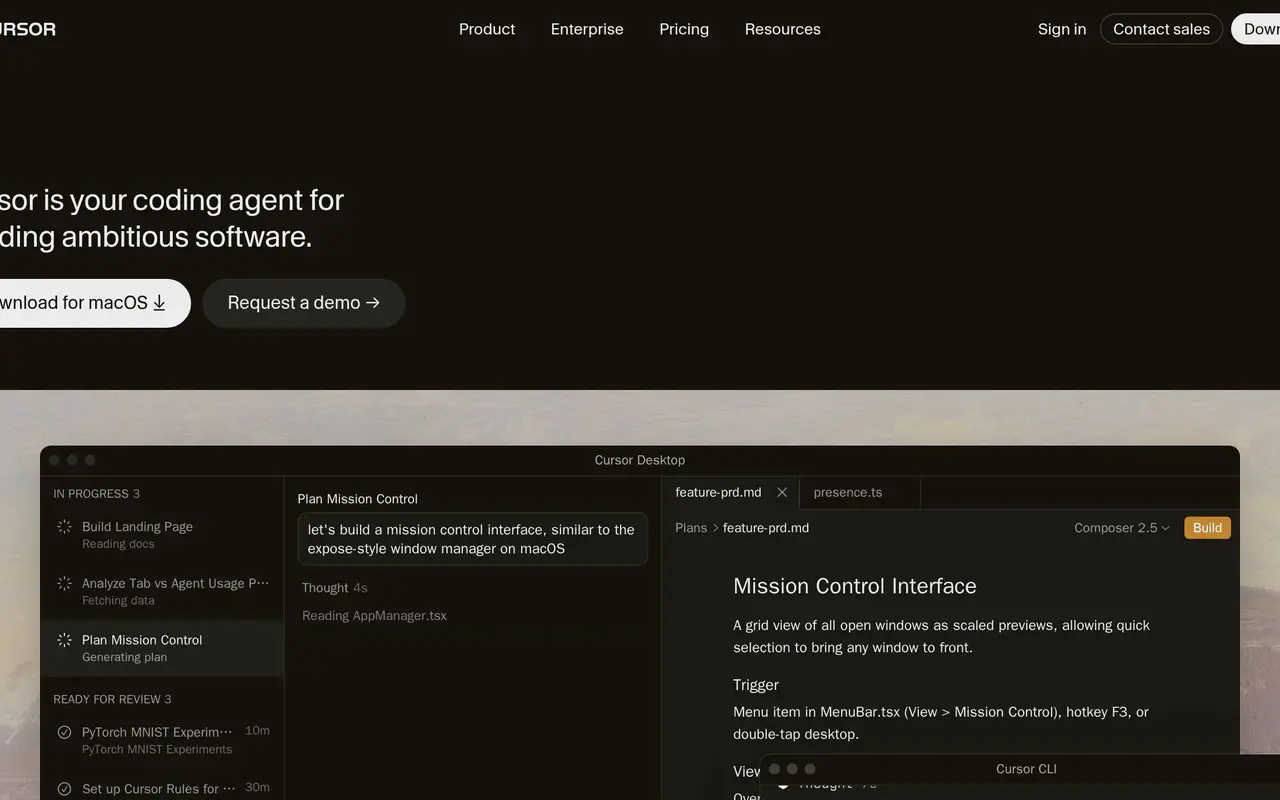1280x800 pixels.
Task: Click the spinner icon beside Plan Mission Control
Action: click(64, 640)
